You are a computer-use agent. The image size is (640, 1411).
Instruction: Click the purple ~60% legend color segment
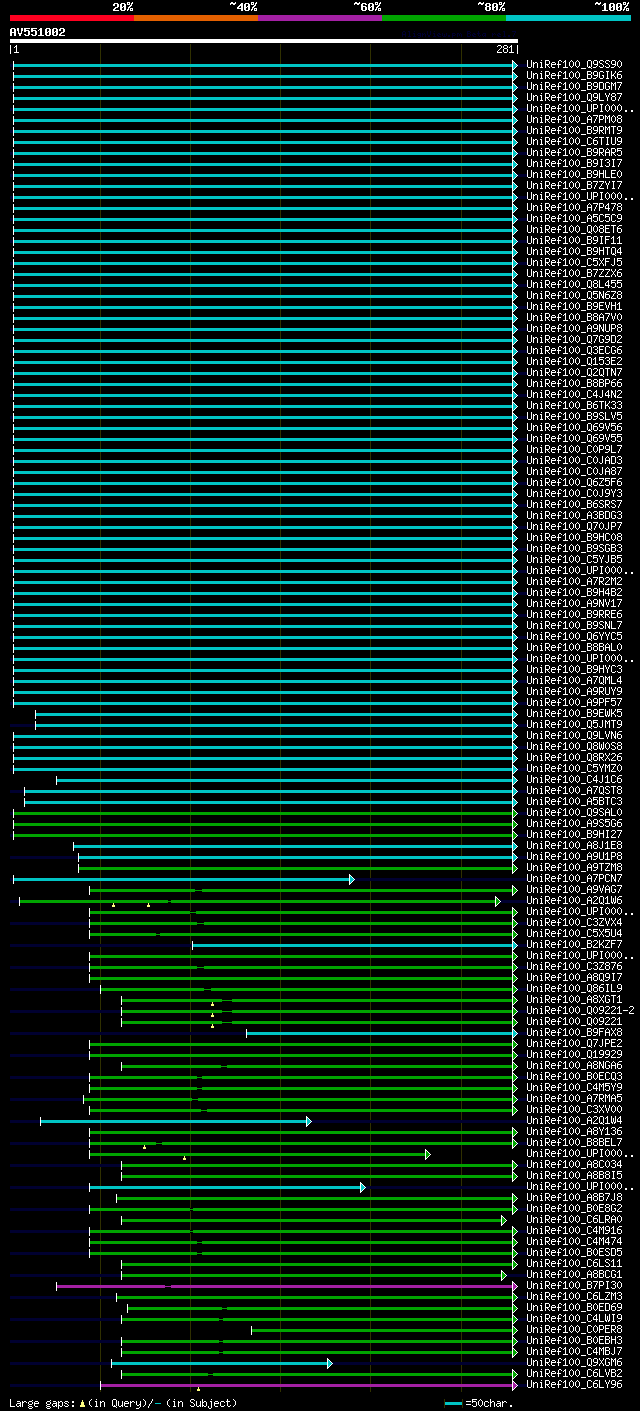320,17
